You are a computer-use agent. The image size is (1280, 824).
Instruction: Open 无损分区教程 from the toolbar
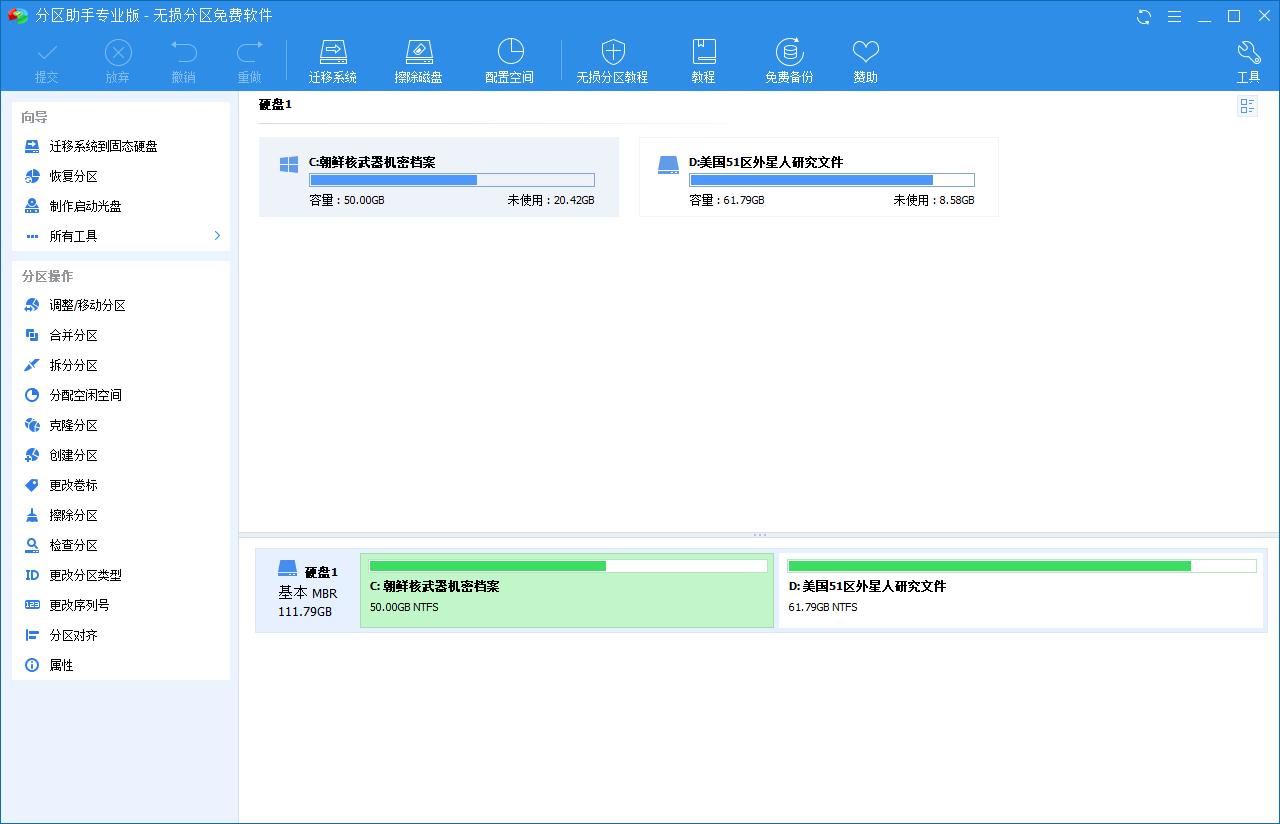(x=611, y=58)
